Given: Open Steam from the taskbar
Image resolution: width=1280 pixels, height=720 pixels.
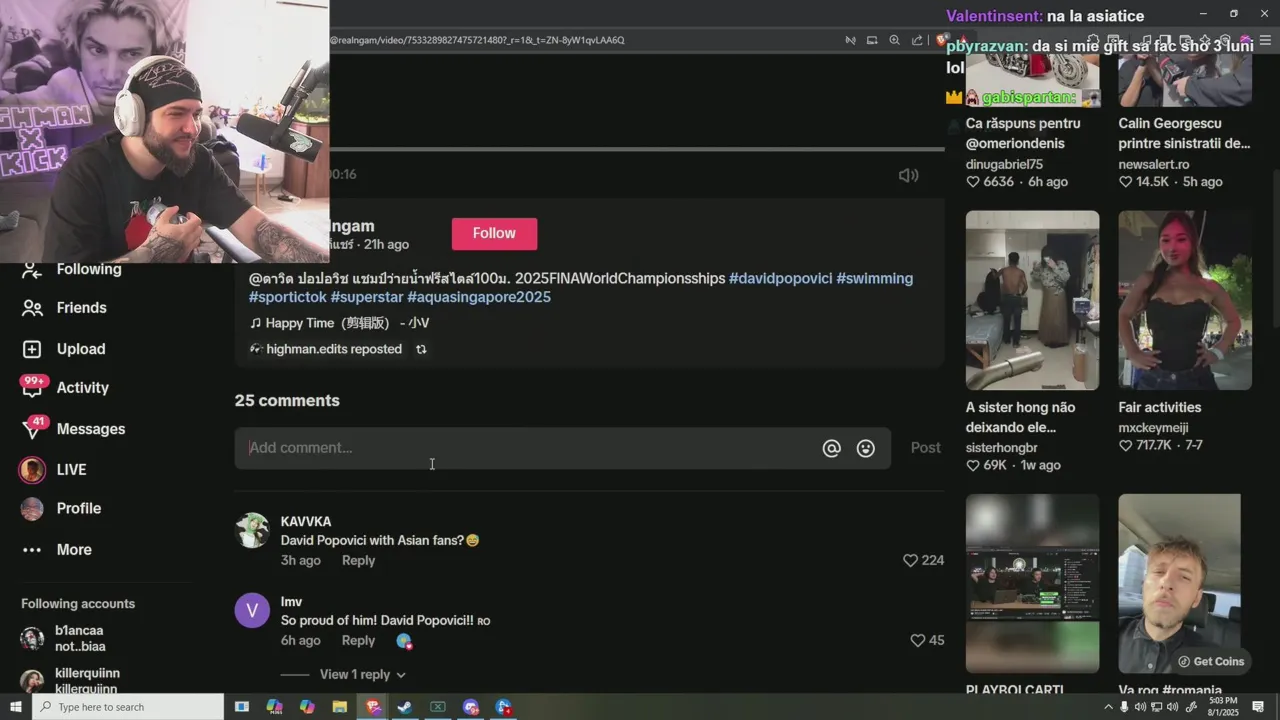Looking at the screenshot, I should point(405,707).
